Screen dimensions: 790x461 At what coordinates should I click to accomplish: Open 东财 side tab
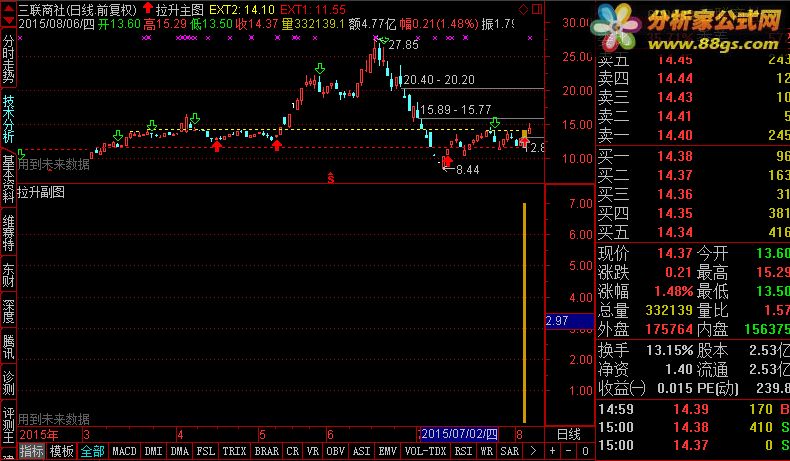pos(9,275)
